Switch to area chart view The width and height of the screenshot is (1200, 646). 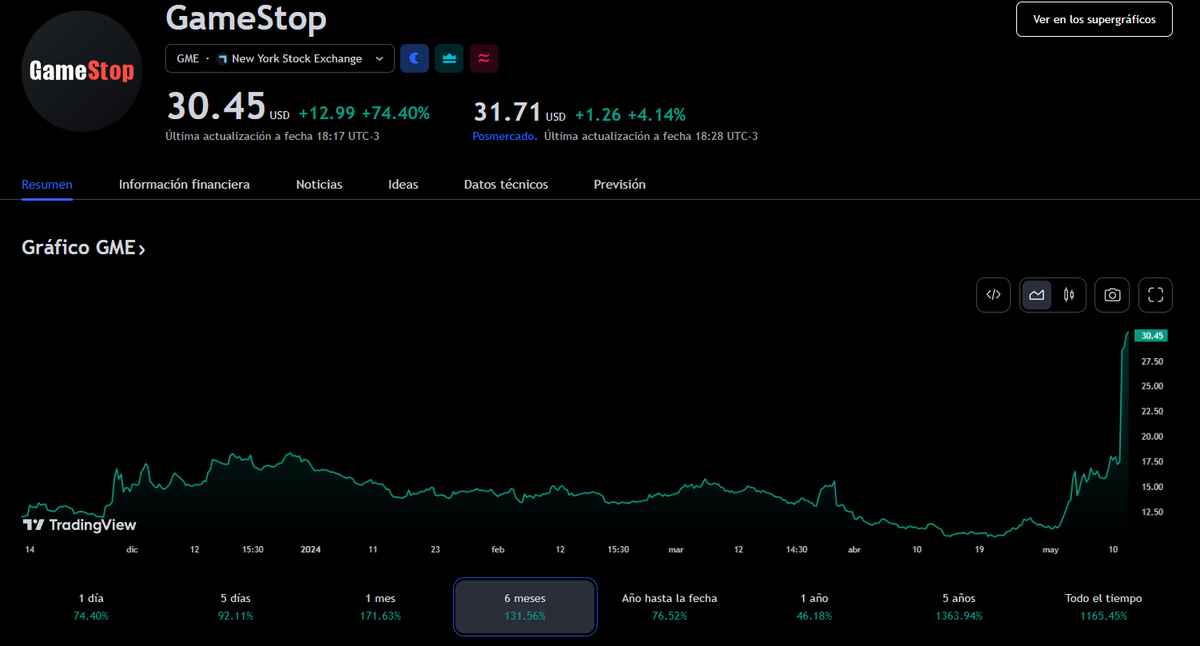[x=1036, y=295]
